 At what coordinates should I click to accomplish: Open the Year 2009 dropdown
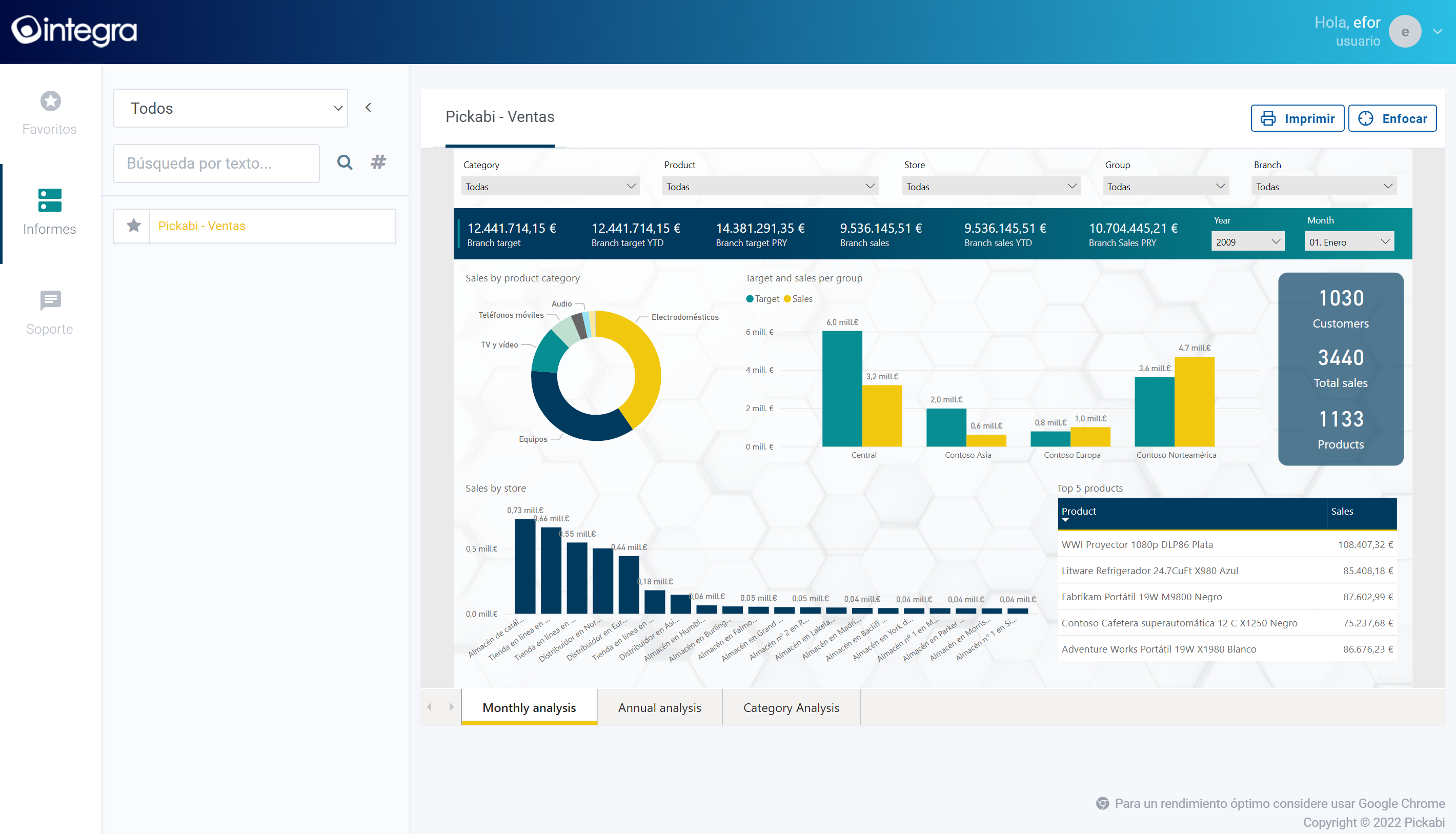[x=1247, y=241]
